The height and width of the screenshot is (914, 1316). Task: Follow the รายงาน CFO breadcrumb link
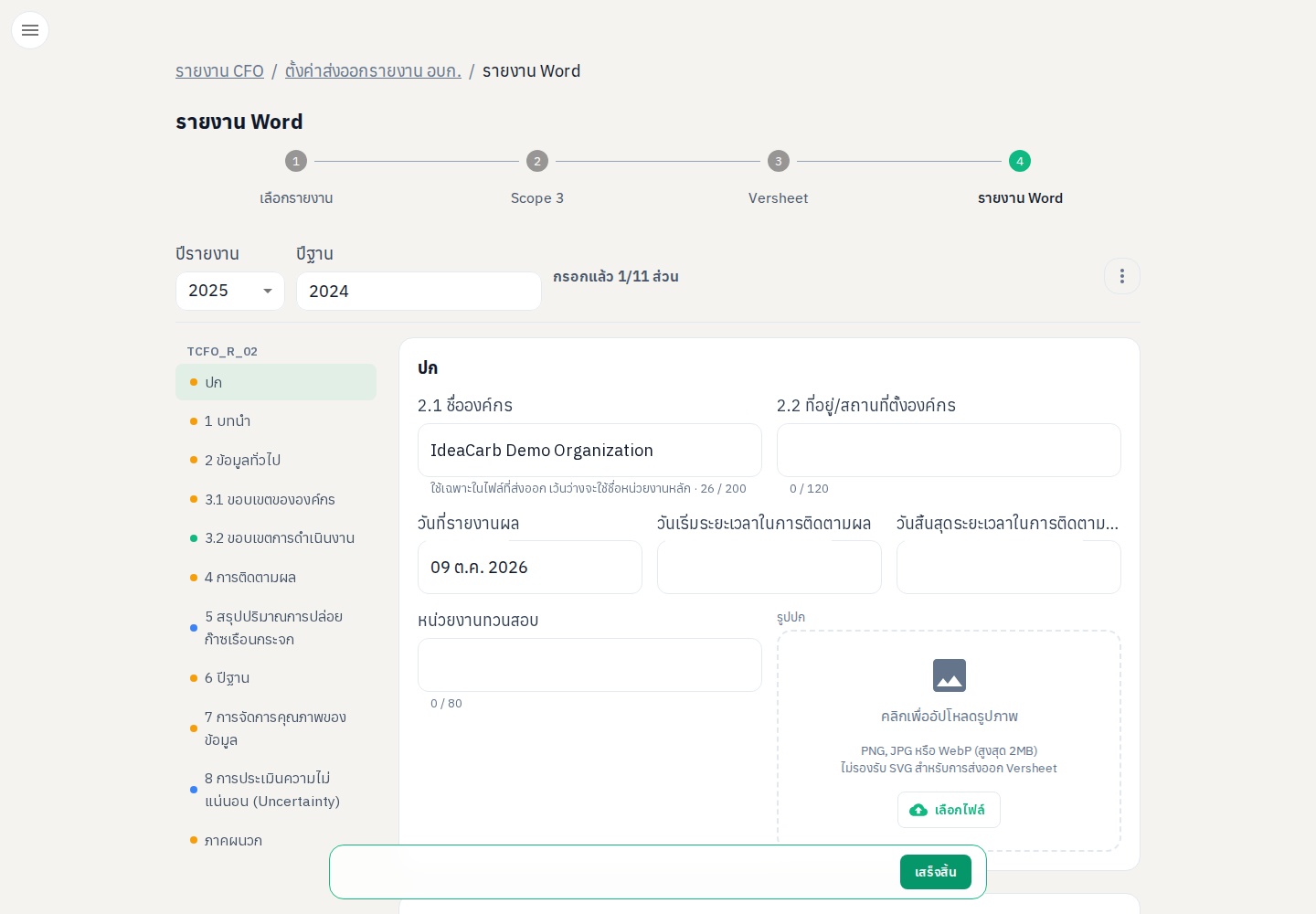tap(219, 71)
